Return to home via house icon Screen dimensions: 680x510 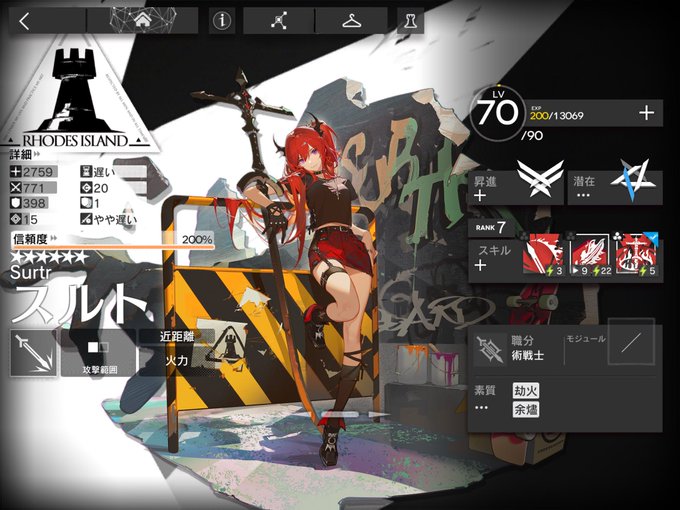pos(143,20)
